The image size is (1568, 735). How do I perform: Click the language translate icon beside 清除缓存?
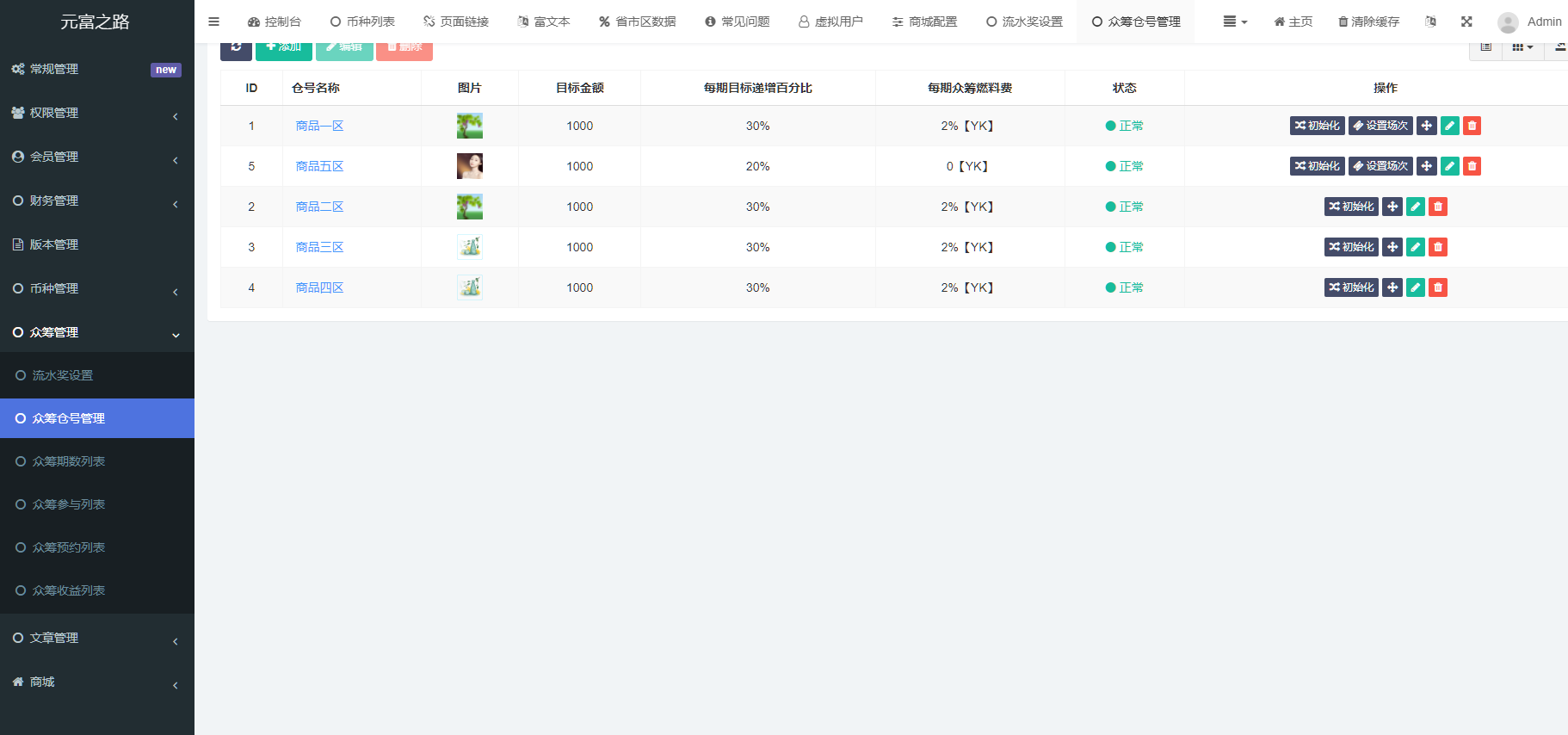[1430, 22]
